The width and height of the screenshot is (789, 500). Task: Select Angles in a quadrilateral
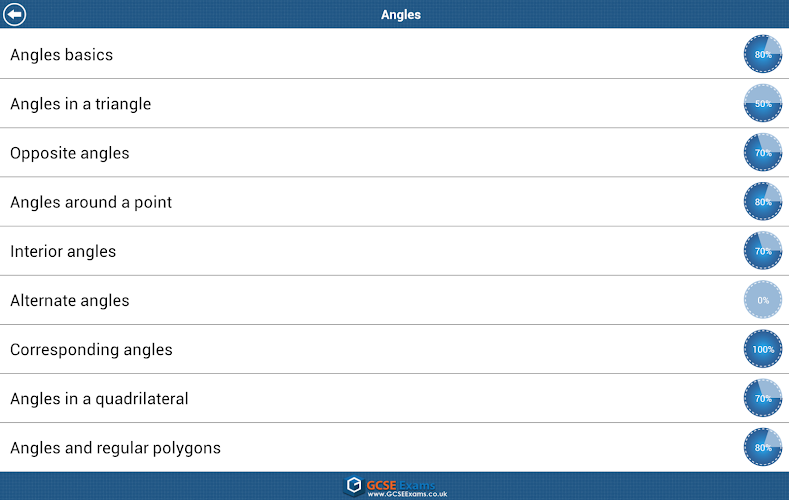click(99, 399)
